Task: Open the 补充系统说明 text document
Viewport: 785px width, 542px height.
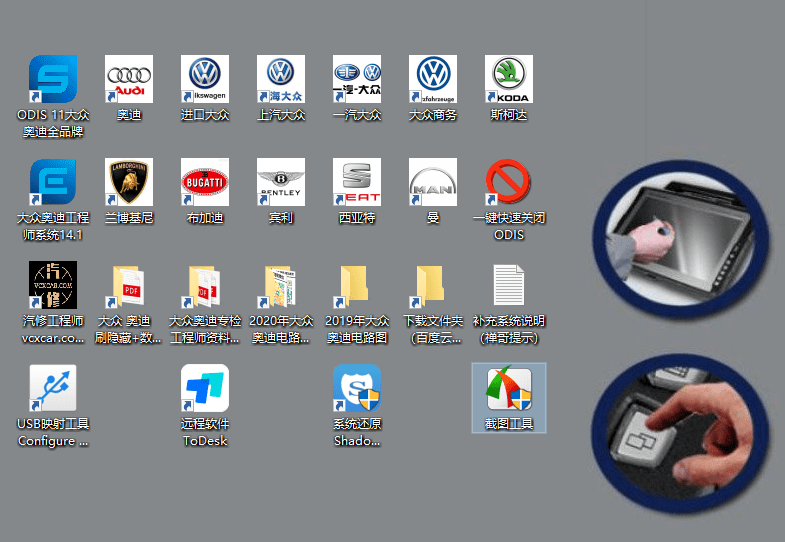Action: pos(509,286)
